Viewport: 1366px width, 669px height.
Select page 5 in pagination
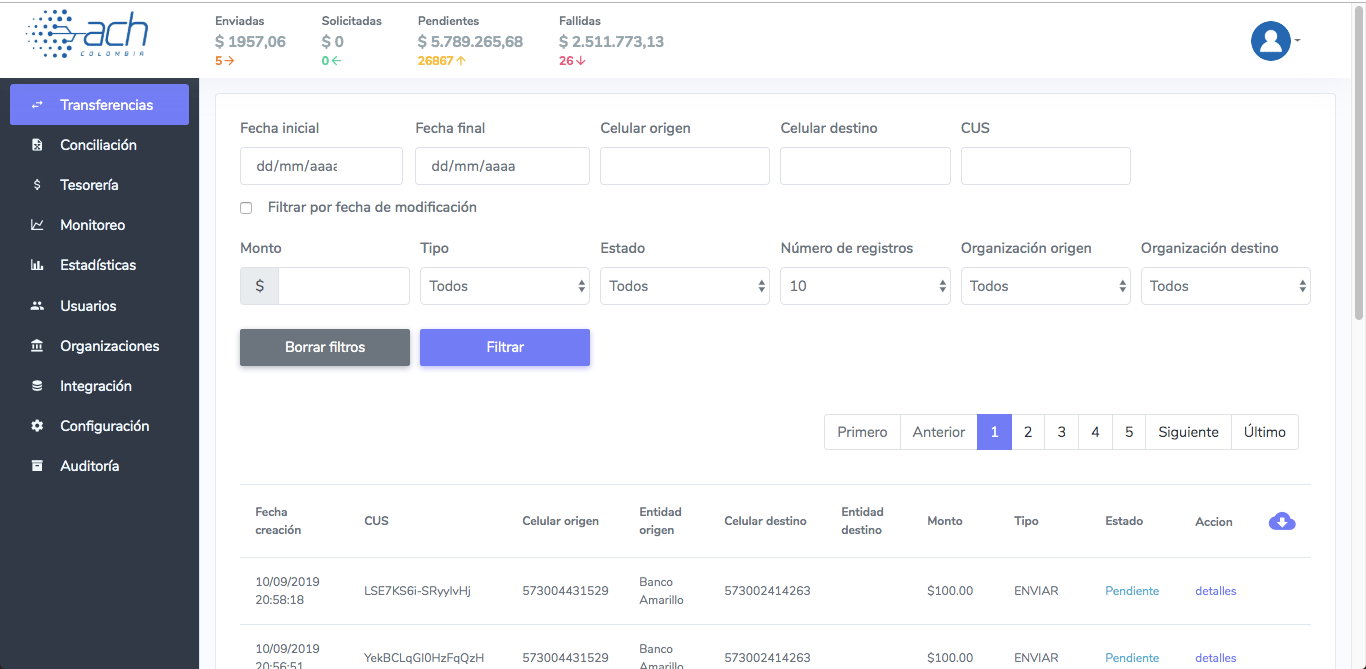pyautogui.click(x=1129, y=432)
